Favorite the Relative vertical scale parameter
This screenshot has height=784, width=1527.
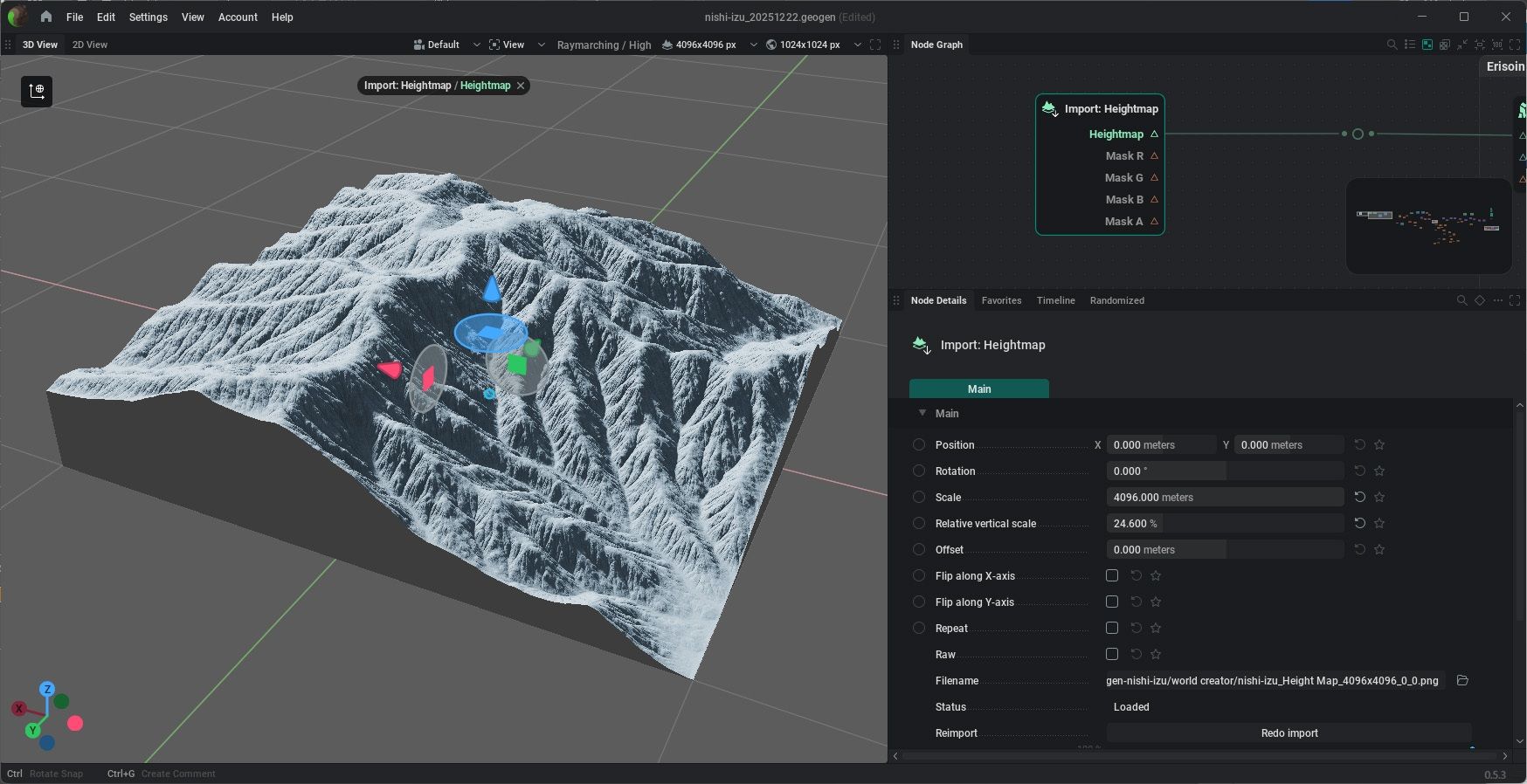coord(1379,523)
